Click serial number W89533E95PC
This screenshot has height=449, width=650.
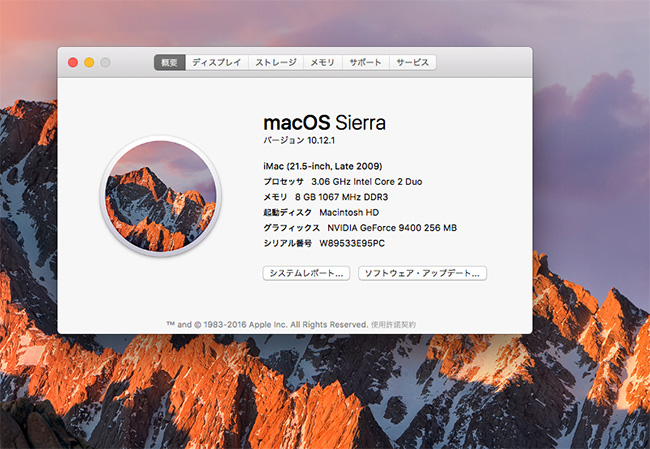pyautogui.click(x=352, y=243)
